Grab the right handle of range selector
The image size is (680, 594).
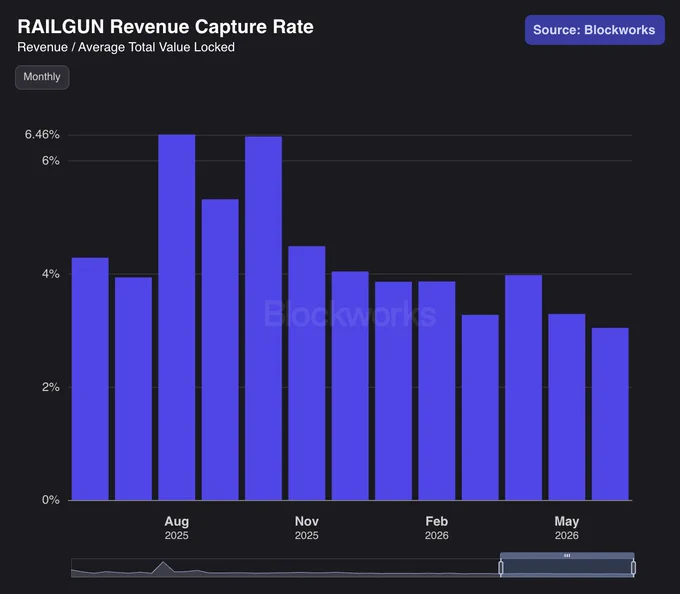click(633, 568)
